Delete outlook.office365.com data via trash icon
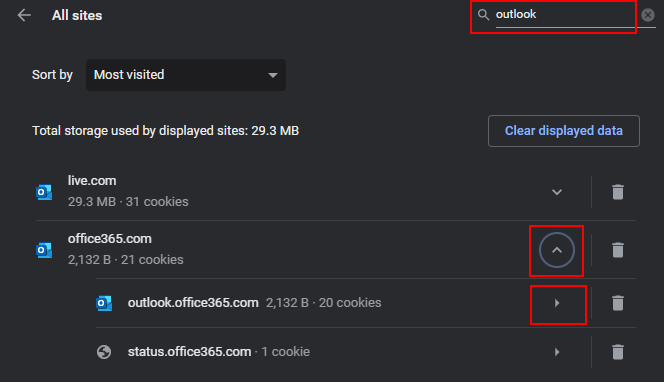The width and height of the screenshot is (664, 382). 618,303
